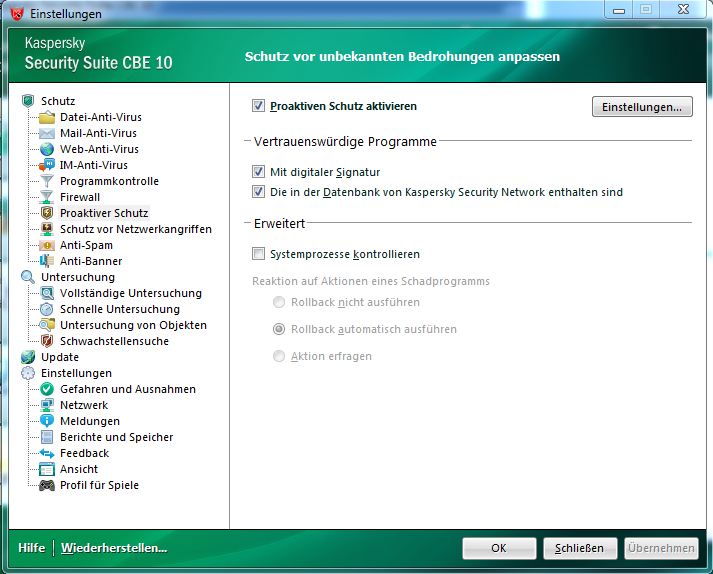
Task: Click Wiederherstellen... link
Action: [114, 548]
